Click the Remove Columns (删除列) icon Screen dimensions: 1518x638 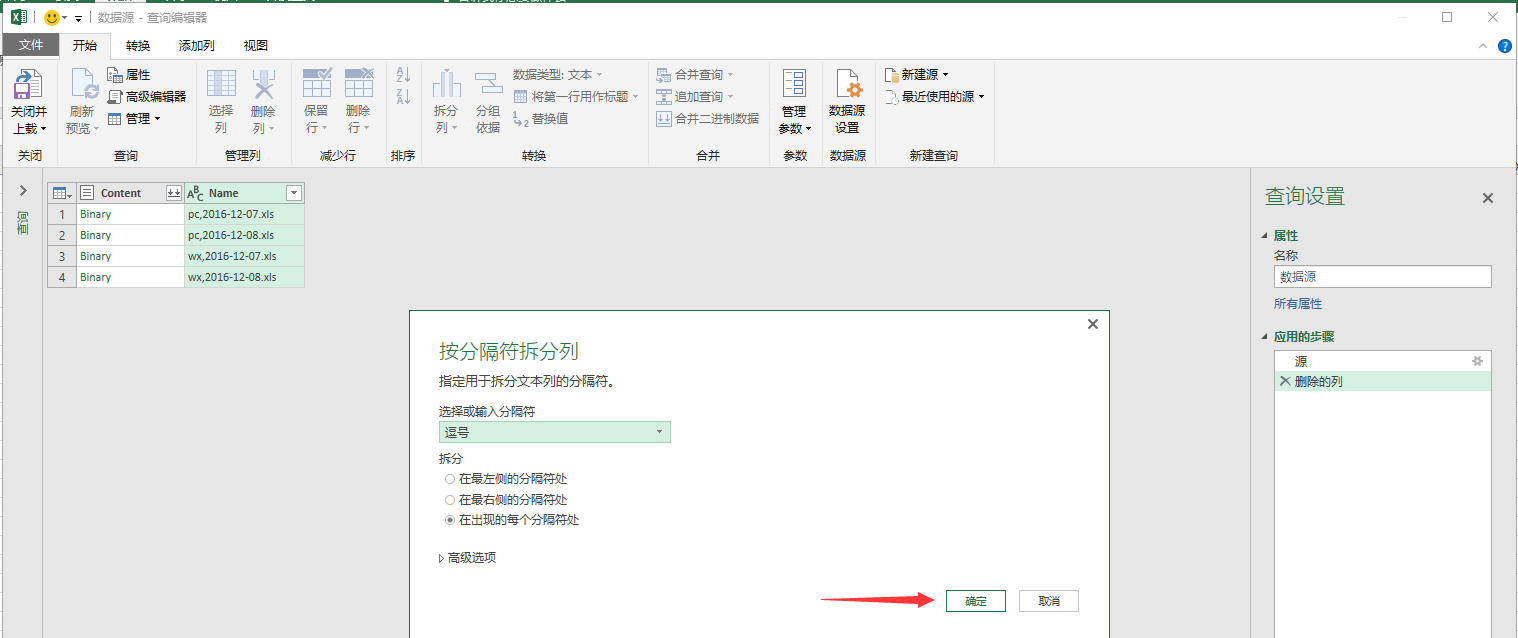[x=263, y=85]
